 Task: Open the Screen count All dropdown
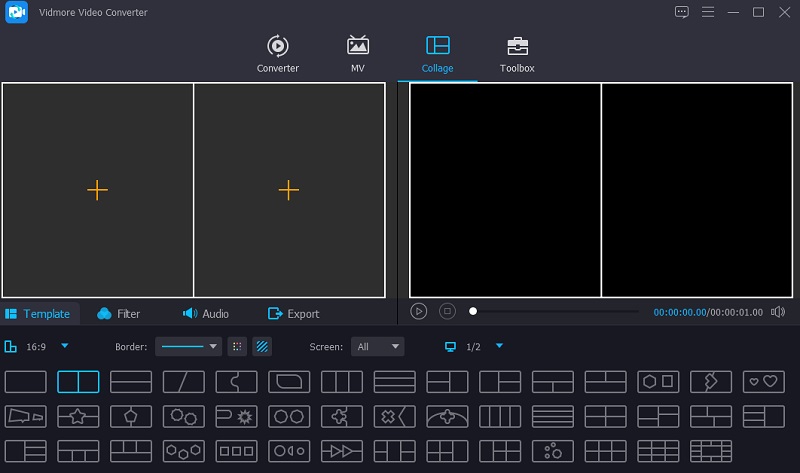377,347
